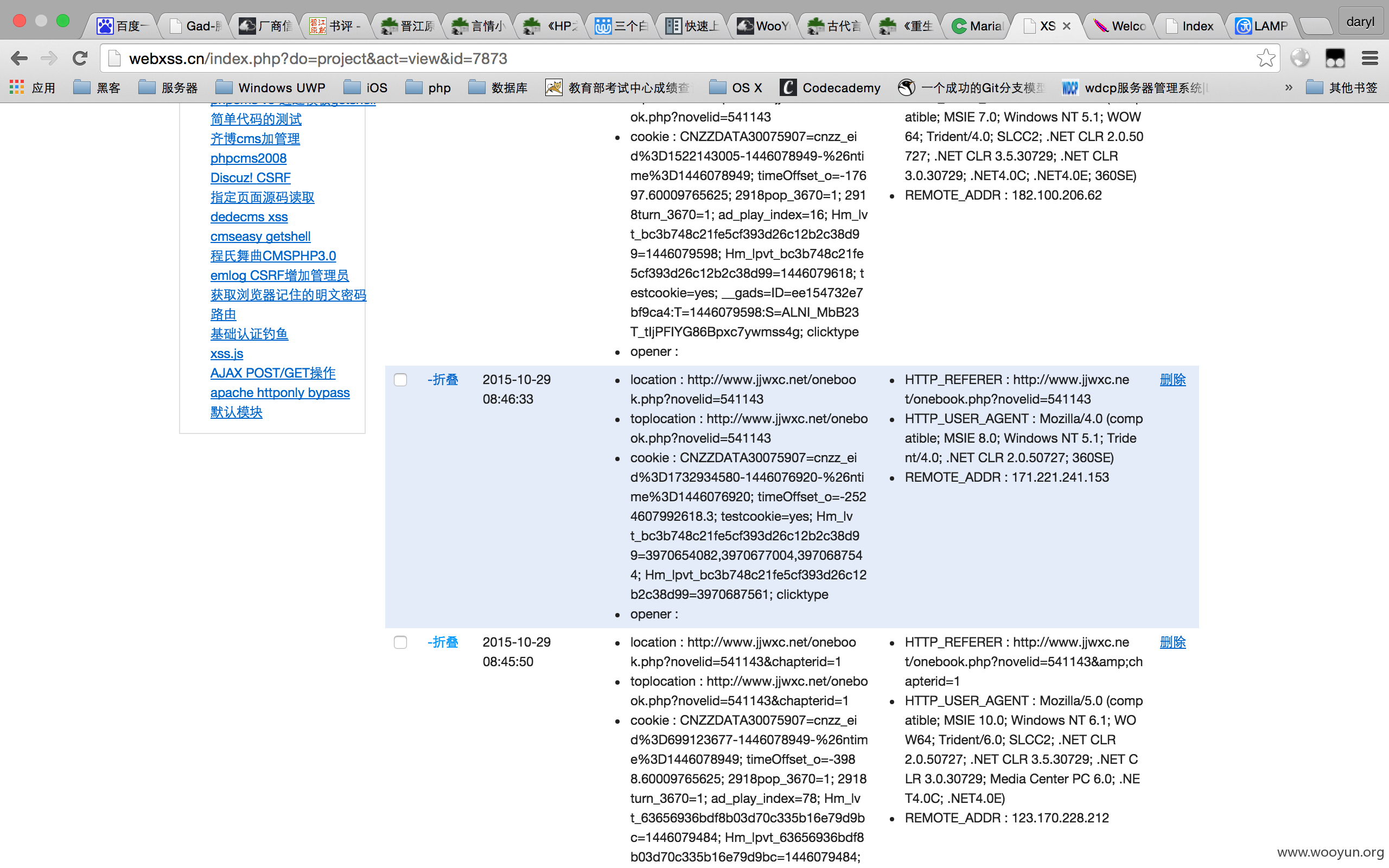
Task: Reload the current page
Action: click(80, 58)
